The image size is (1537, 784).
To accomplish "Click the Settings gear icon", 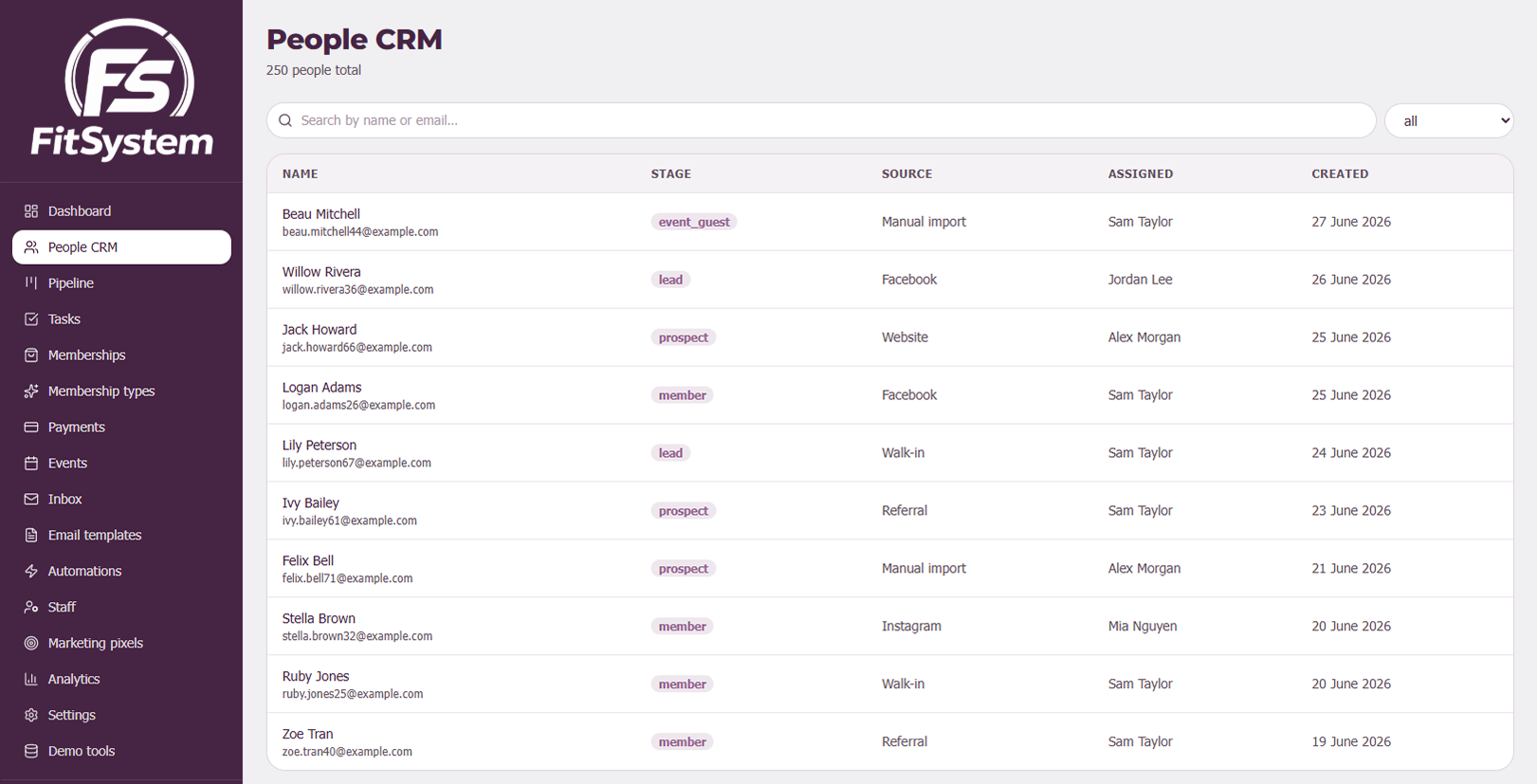I will pyautogui.click(x=31, y=716).
